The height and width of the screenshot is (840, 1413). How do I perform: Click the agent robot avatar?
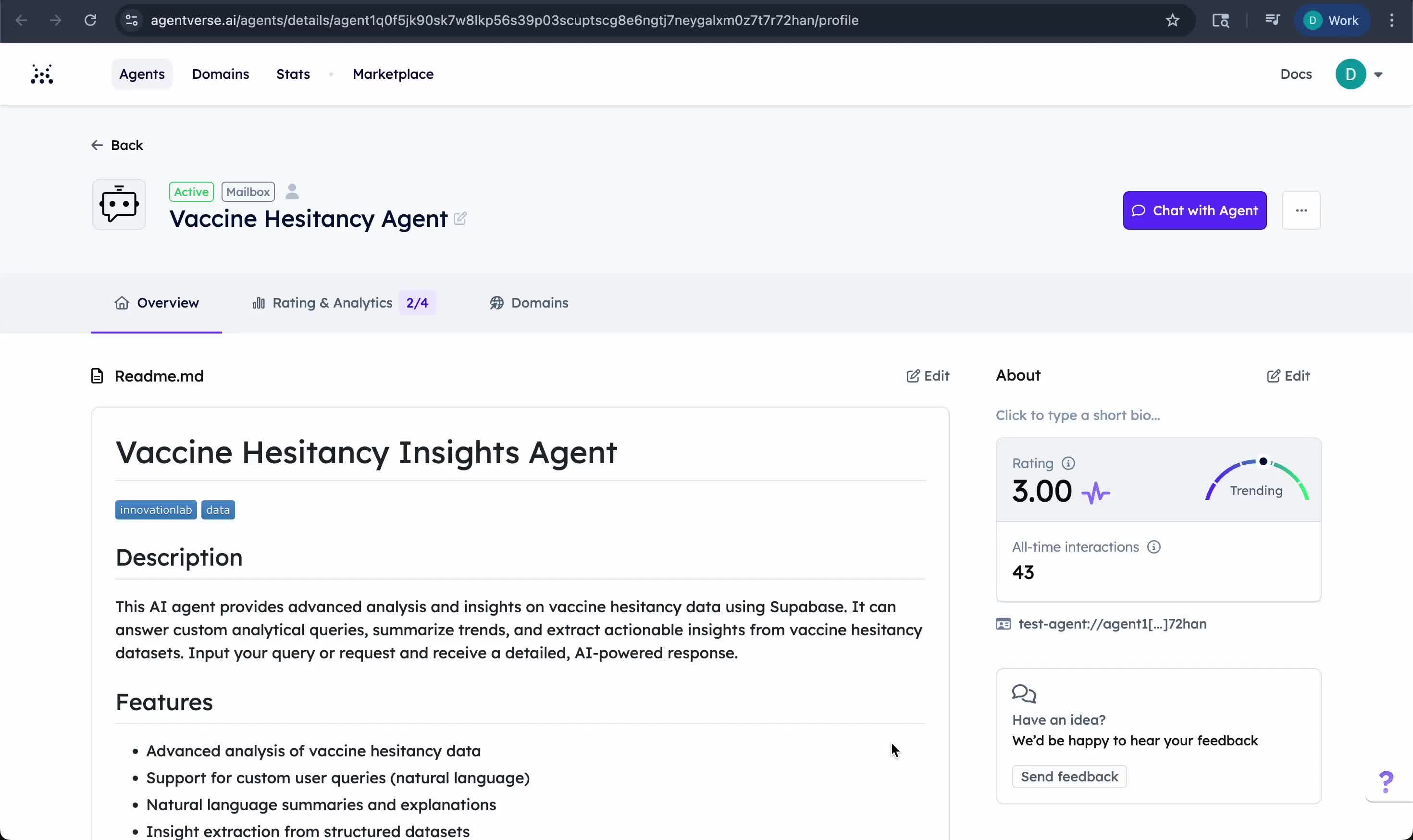pos(118,204)
